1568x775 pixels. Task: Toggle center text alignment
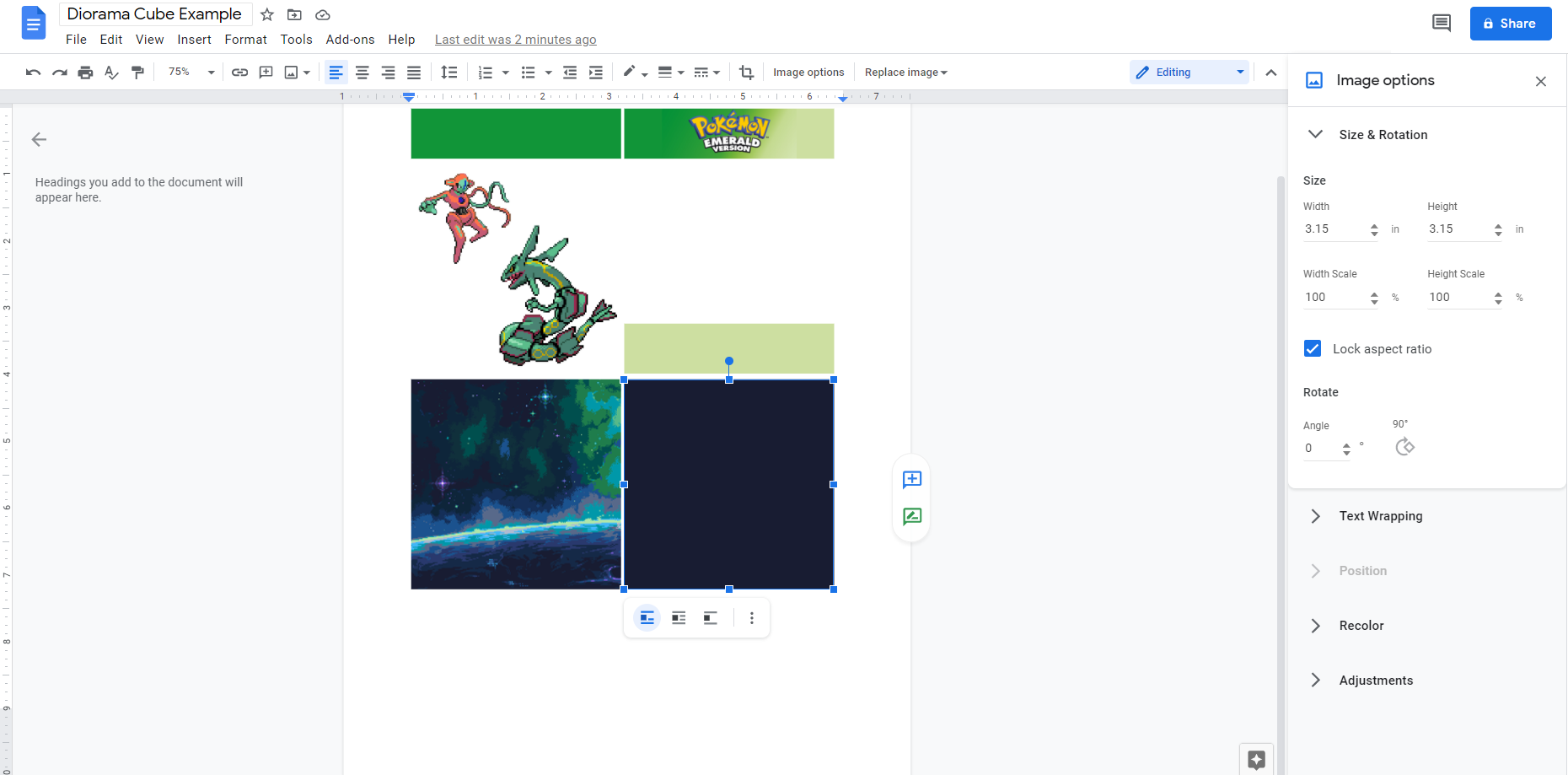pos(362,72)
